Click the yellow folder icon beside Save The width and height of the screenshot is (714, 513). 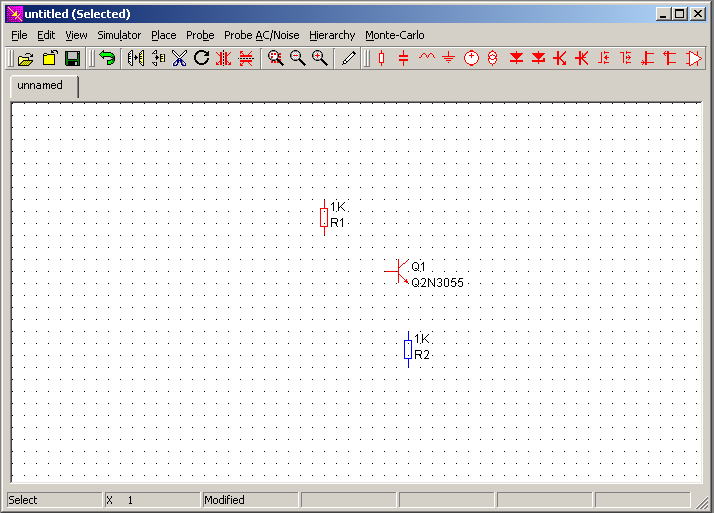pyautogui.click(x=50, y=59)
